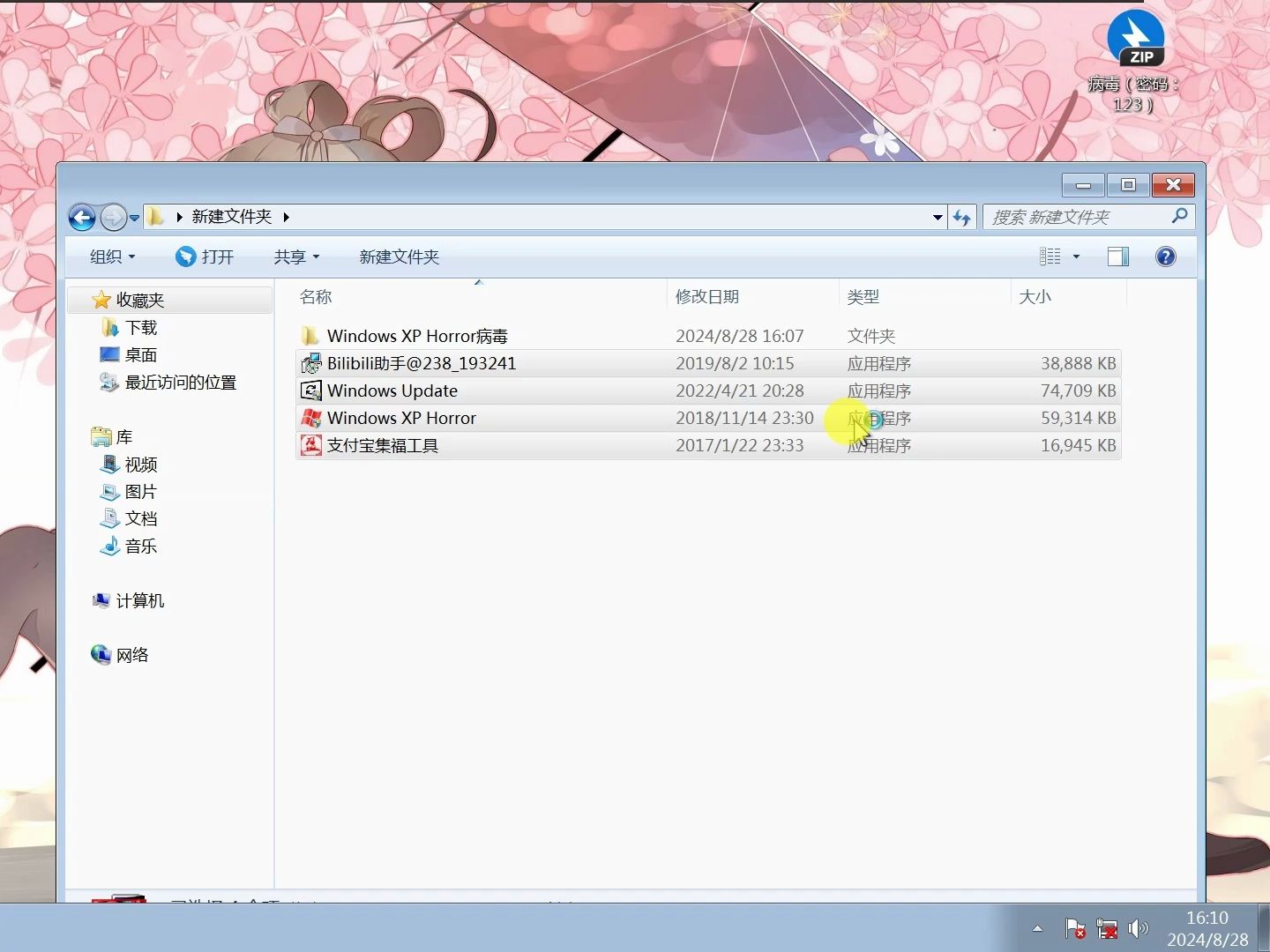1270x952 pixels.
Task: Minimize the Explorer window
Action: click(1084, 185)
